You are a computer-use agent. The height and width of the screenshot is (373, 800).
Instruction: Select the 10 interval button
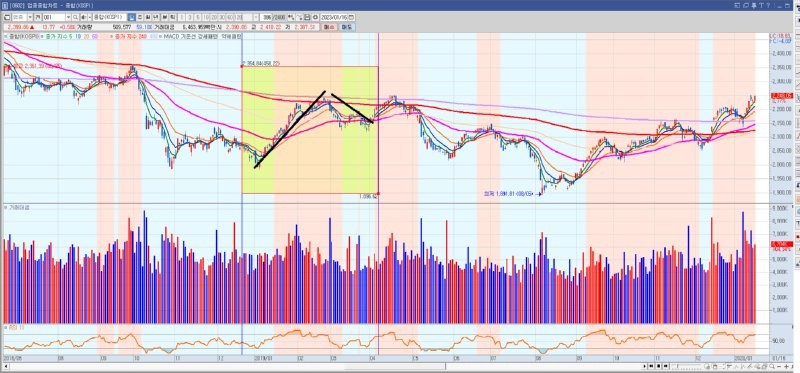click(x=206, y=17)
